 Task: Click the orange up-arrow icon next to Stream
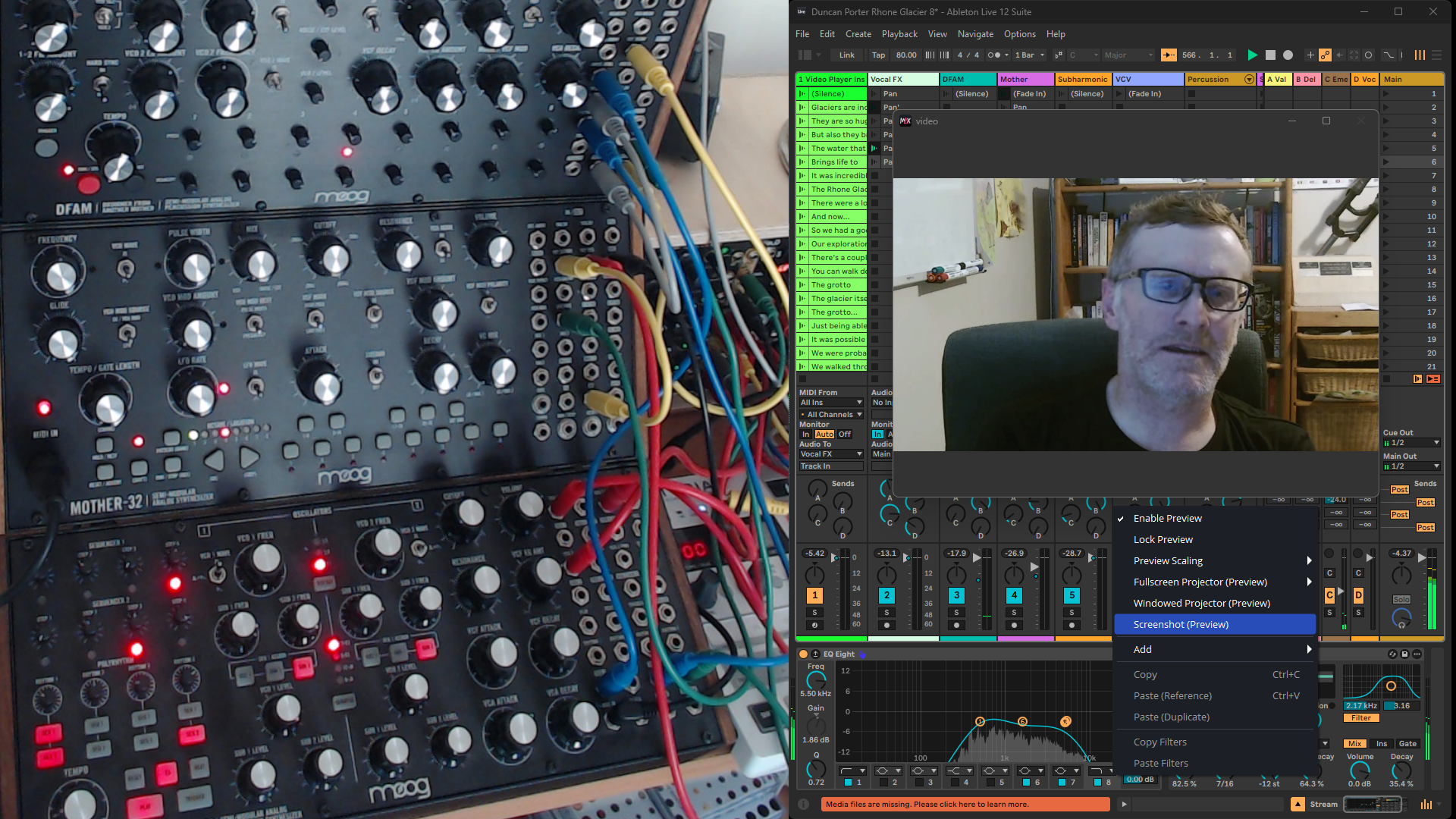(x=1298, y=805)
